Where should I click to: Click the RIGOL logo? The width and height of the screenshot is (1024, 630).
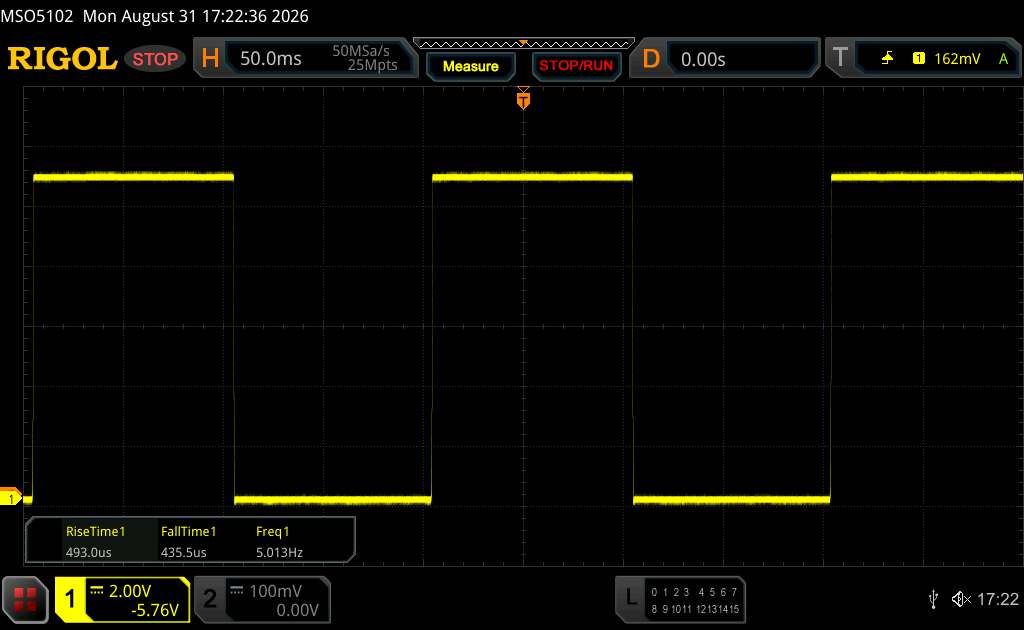[62, 58]
